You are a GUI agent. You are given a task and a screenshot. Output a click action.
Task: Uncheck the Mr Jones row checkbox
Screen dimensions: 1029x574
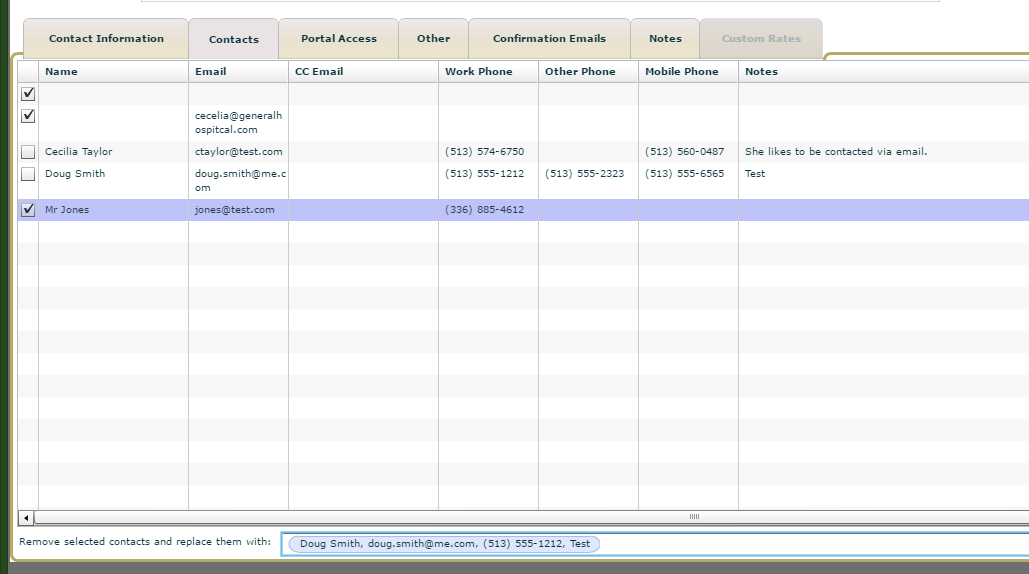coord(28,210)
